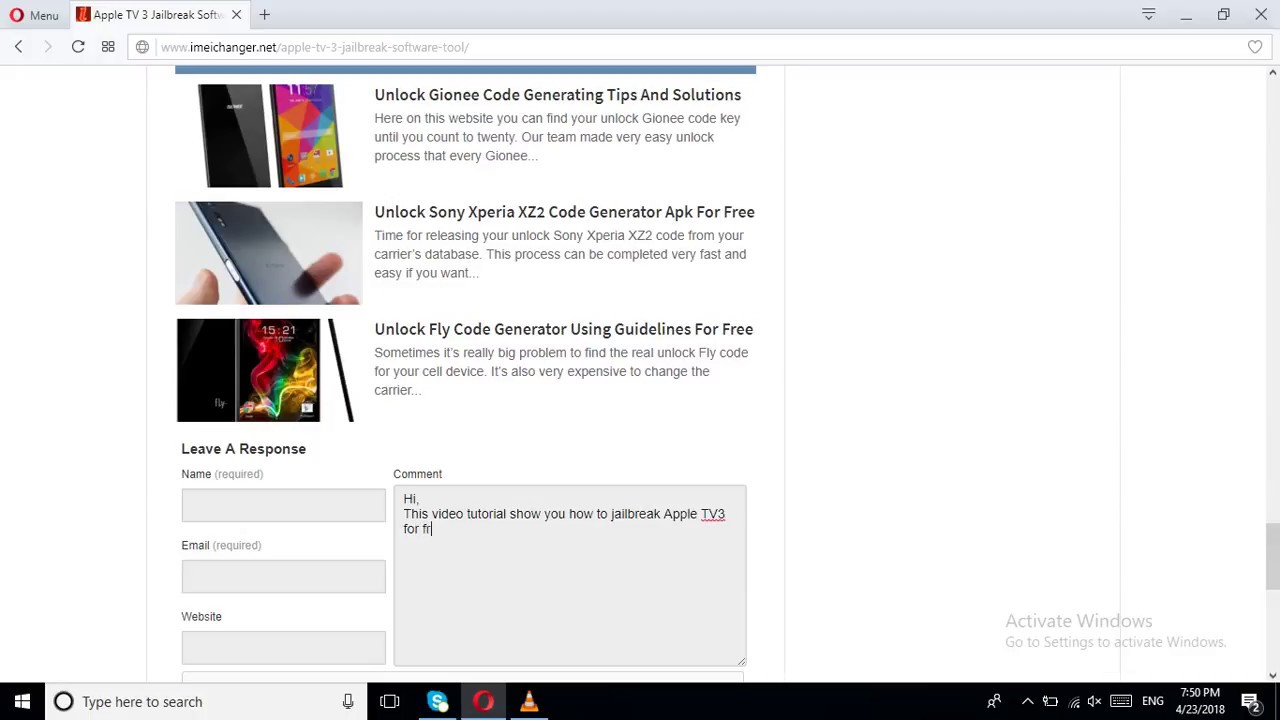Screen dimensions: 1280x720
Task: Open VLC media player from taskbar
Action: tap(529, 702)
